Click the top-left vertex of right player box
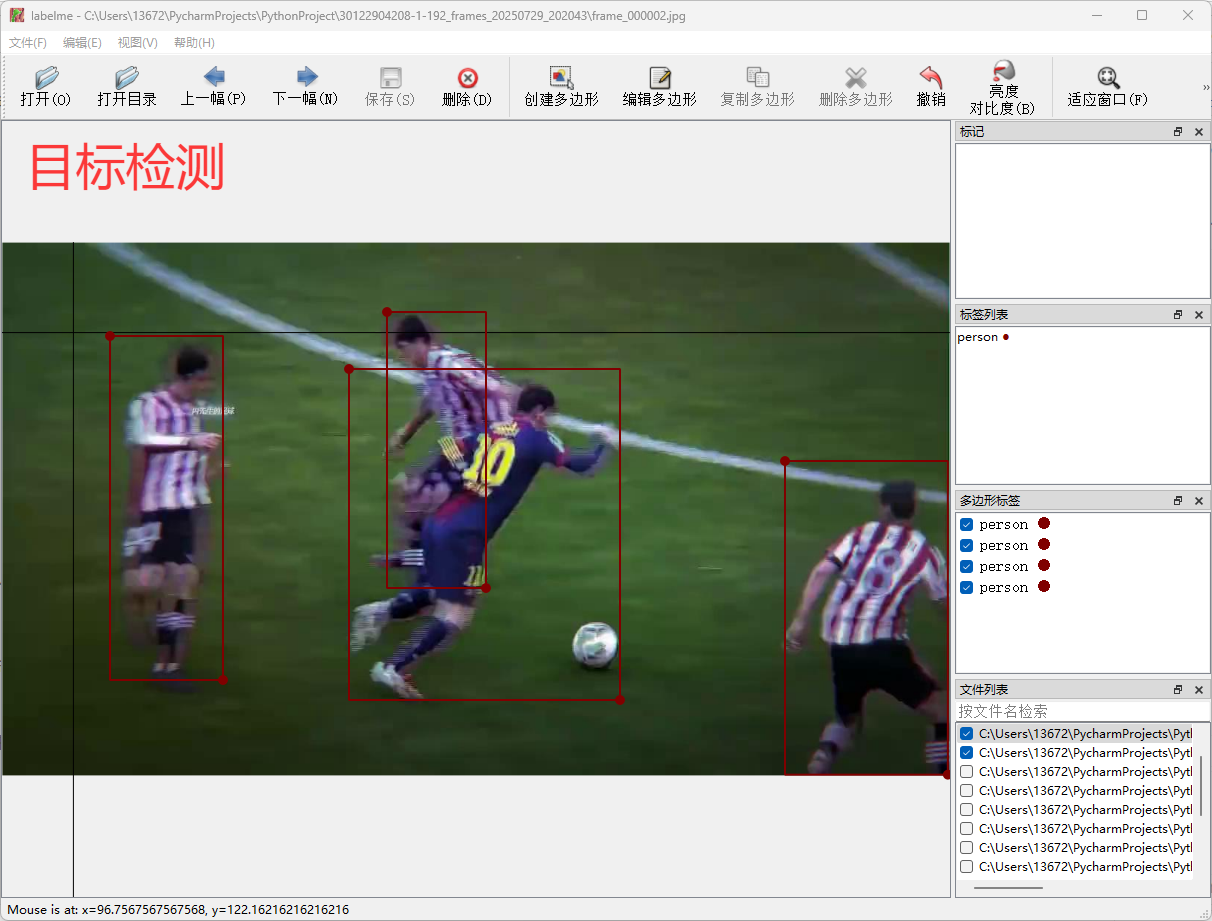 coord(785,461)
